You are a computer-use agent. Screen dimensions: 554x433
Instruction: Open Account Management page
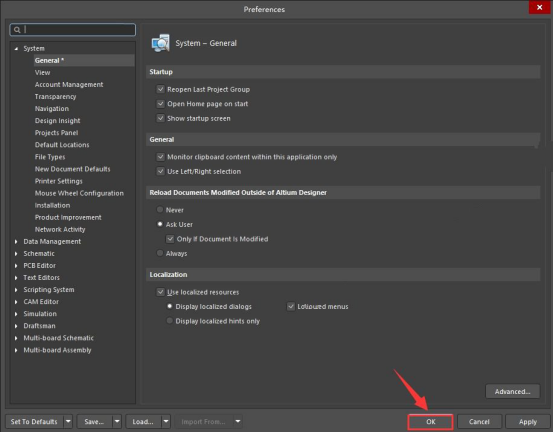click(x=69, y=84)
